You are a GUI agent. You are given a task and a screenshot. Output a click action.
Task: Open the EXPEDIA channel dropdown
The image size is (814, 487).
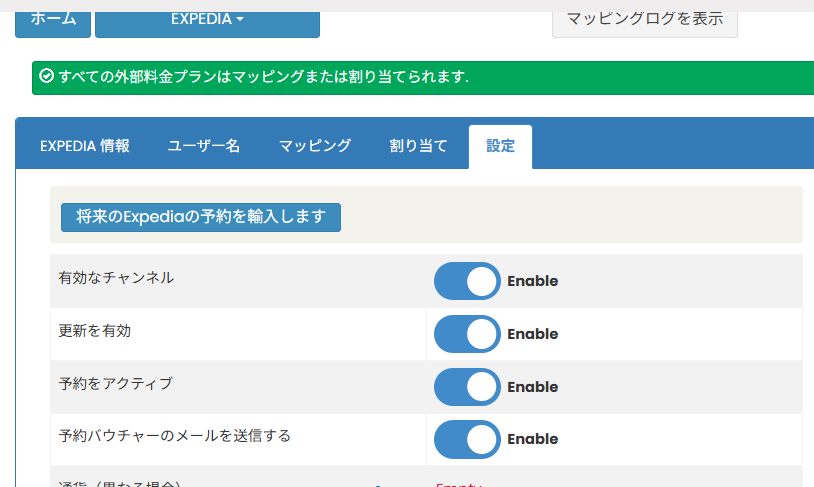click(x=207, y=19)
